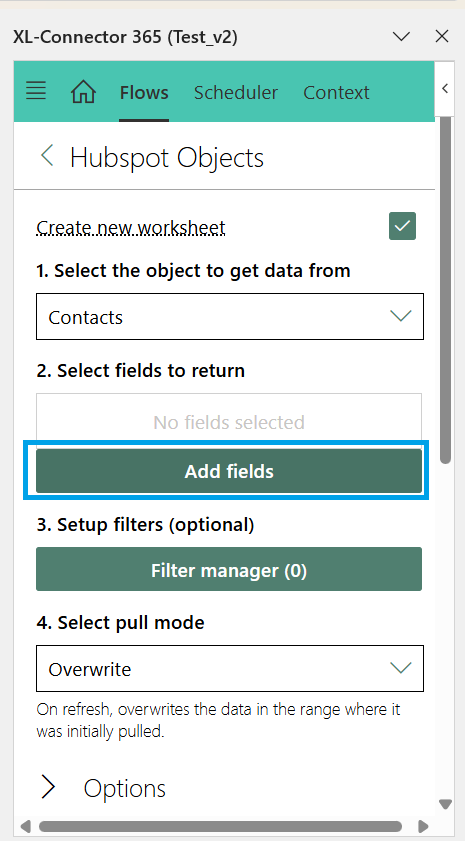This screenshot has width=465, height=841.
Task: Click the Hubspot Objects heading
Action: [x=167, y=158]
